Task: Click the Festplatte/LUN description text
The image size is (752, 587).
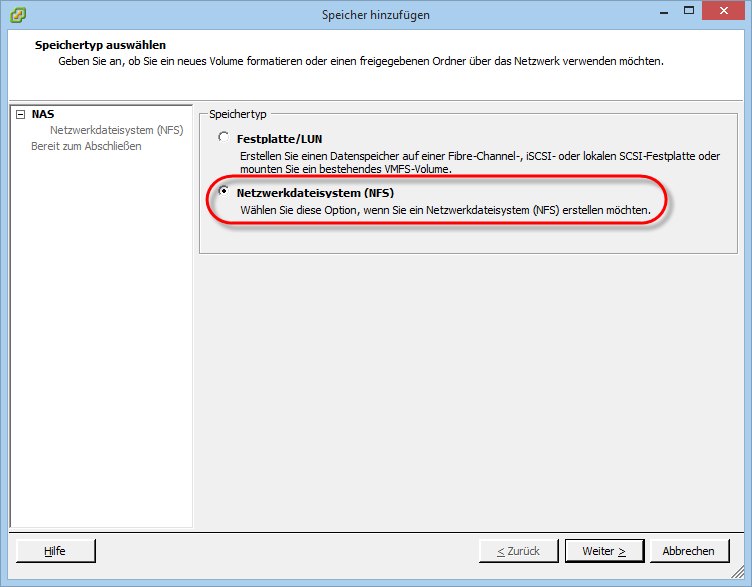Action: (479, 163)
